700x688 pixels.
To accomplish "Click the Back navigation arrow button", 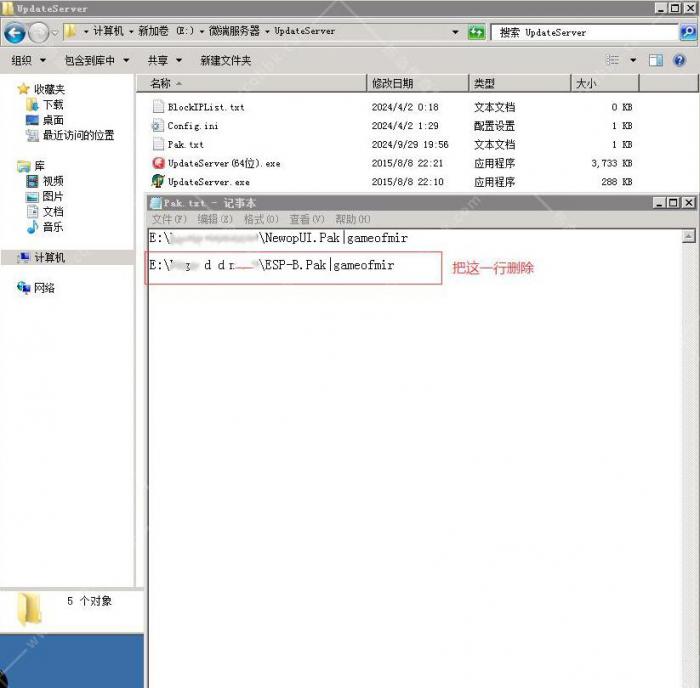I will (15, 33).
